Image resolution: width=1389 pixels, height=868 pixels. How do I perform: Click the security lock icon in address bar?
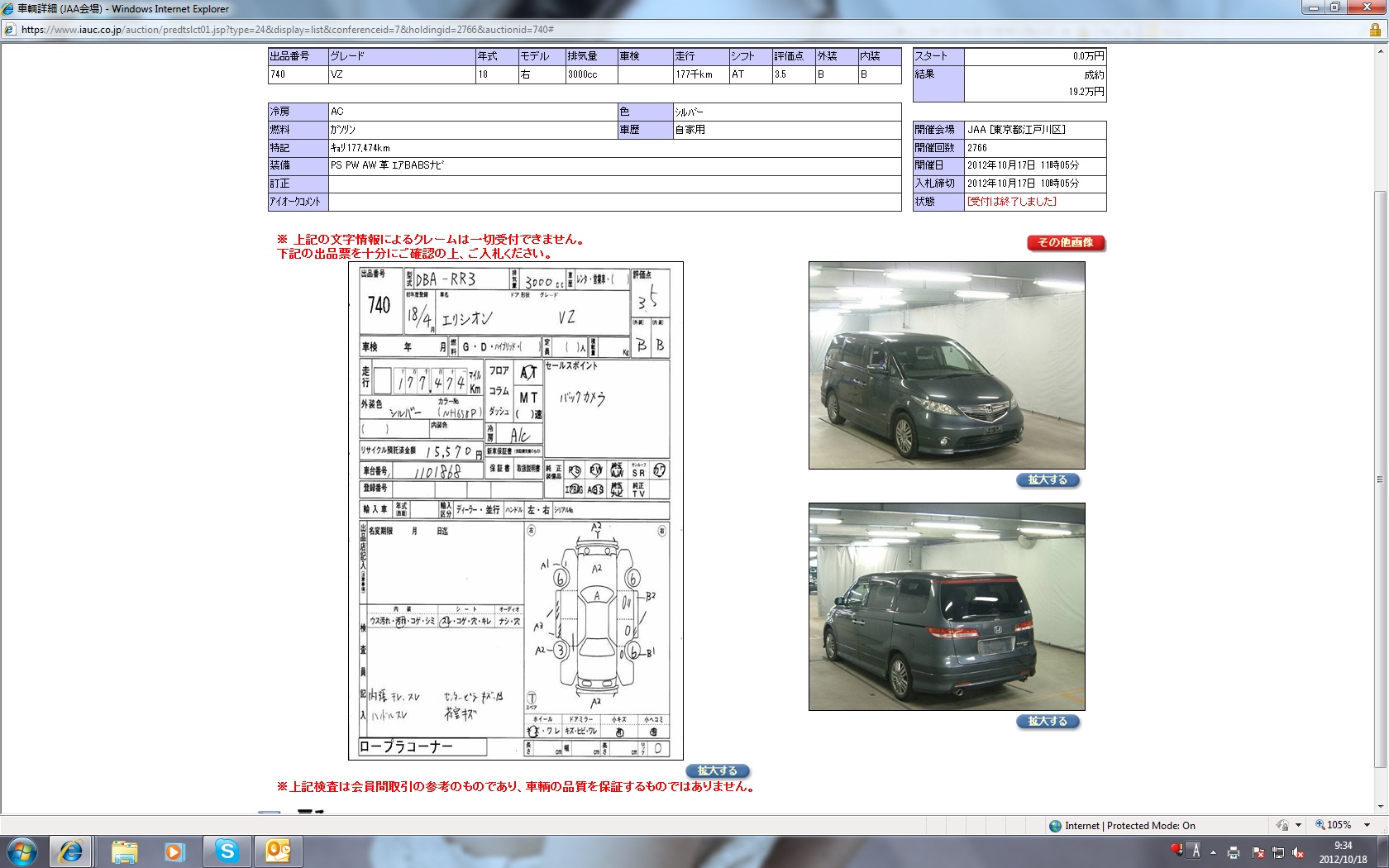click(x=1375, y=30)
